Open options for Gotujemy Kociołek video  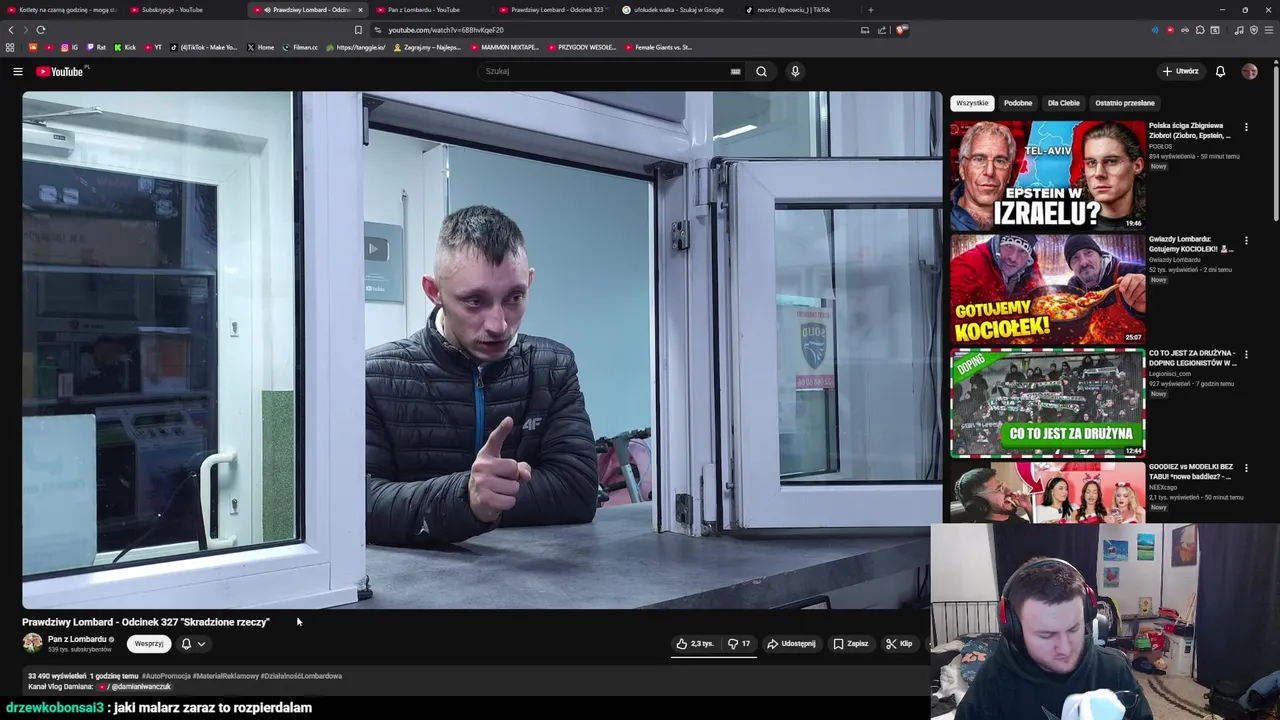1246,241
